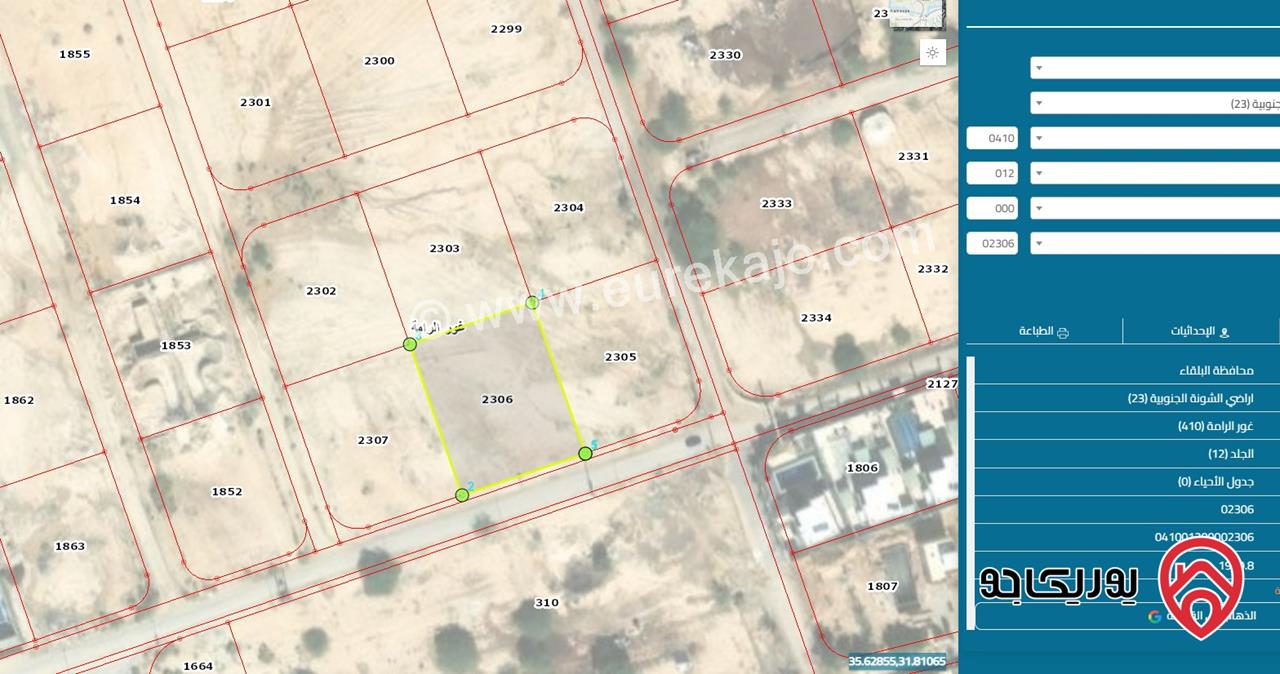Expand the dropdown beside the 012 field

[x=1155, y=173]
